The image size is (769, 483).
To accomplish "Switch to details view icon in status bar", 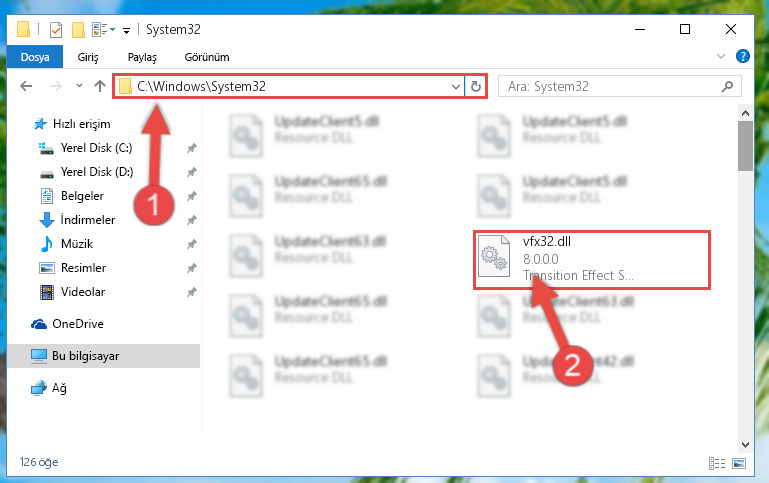I will pos(717,463).
